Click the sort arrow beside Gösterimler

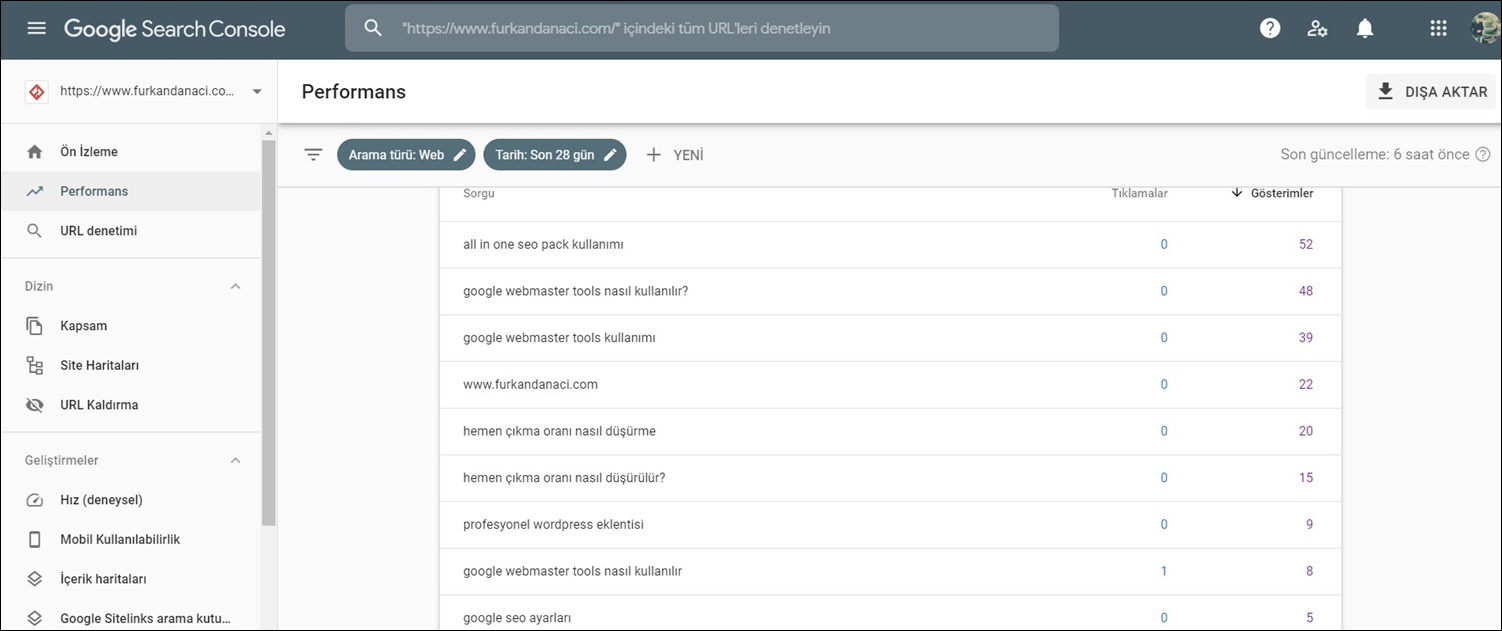1237,193
